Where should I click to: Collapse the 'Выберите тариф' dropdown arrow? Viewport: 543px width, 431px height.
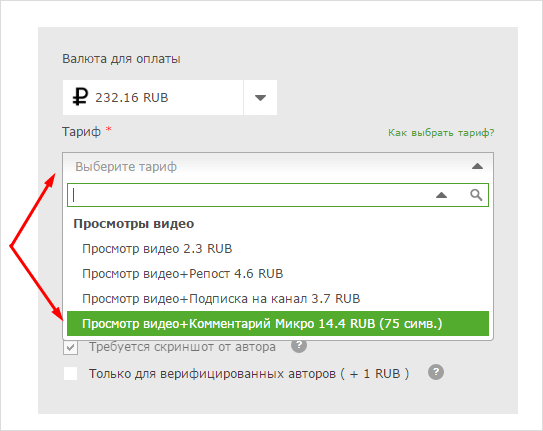(x=477, y=167)
